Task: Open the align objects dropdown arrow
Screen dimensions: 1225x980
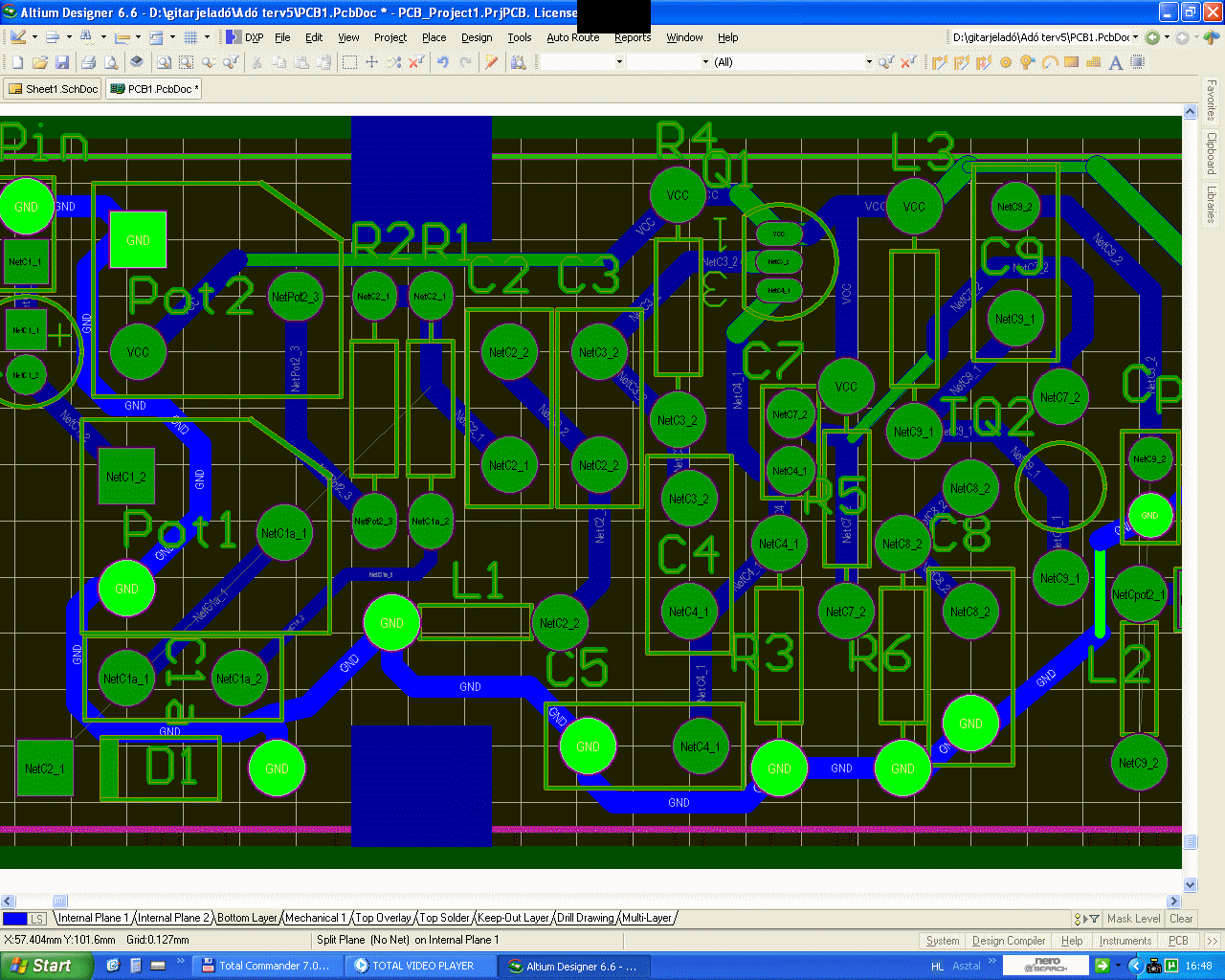Action: click(69, 37)
